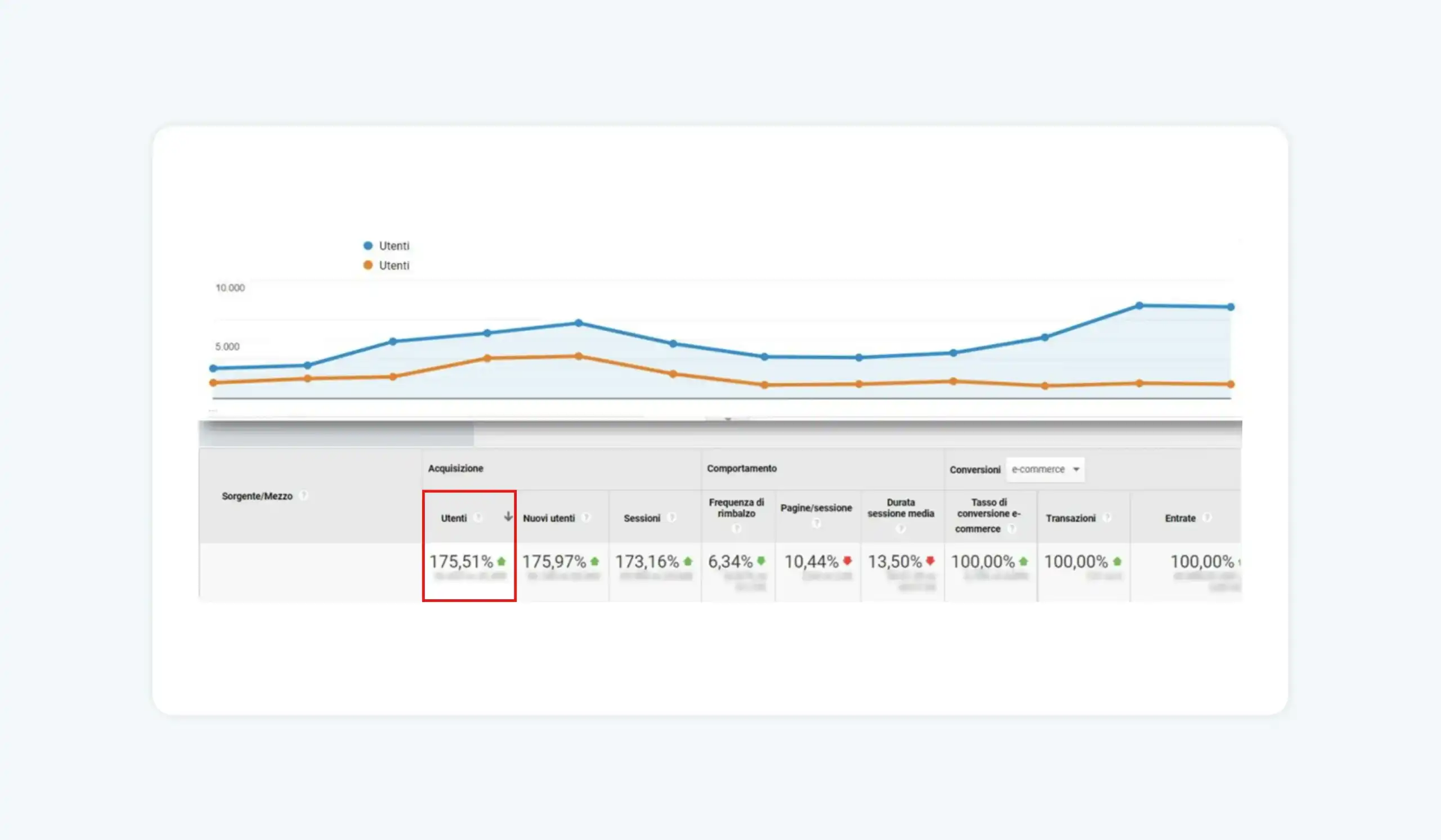The height and width of the screenshot is (840, 1441).
Task: Select the 6,34% bounce rate value
Action: [x=730, y=562]
